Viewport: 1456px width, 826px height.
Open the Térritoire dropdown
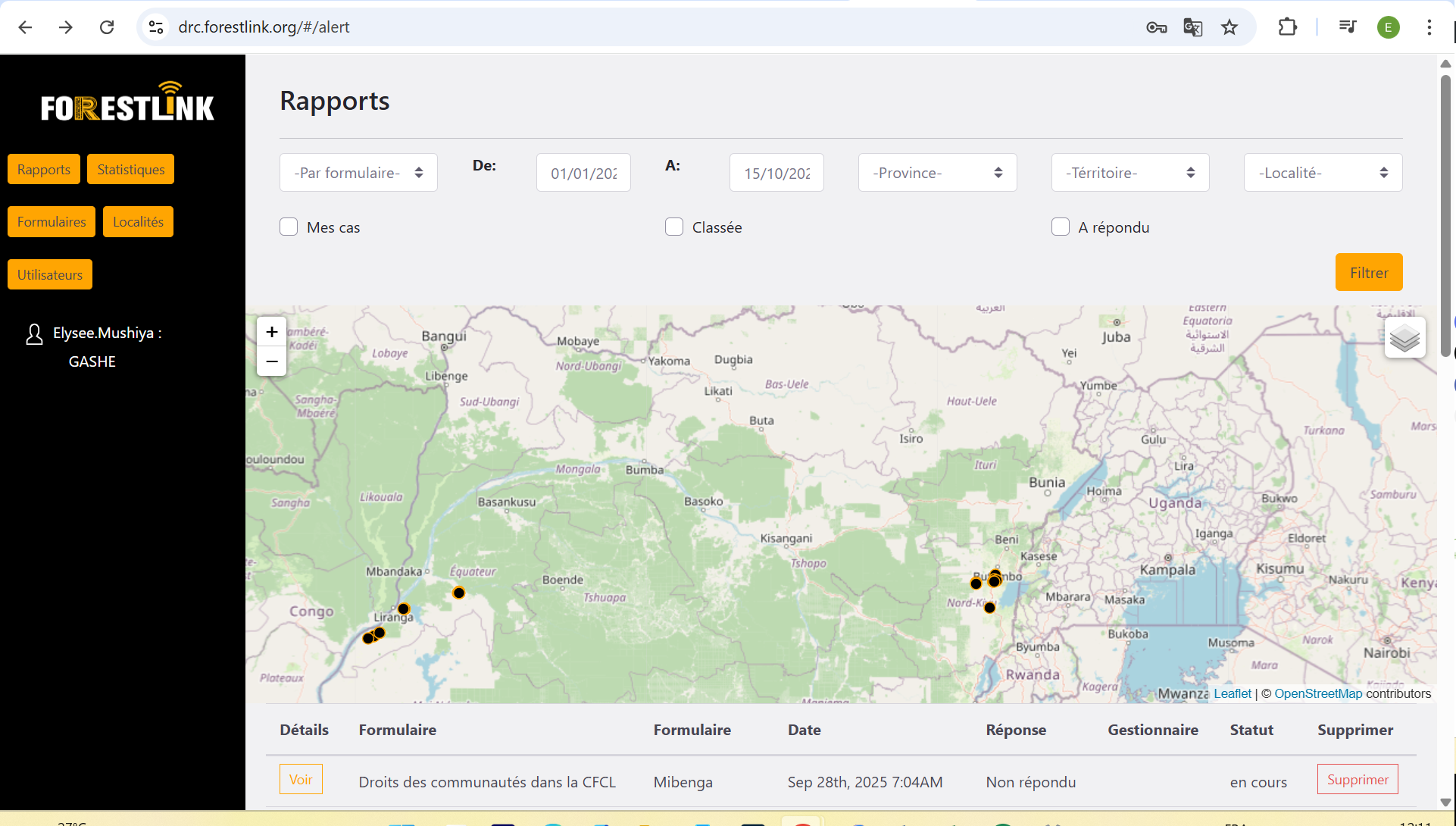[1129, 173]
